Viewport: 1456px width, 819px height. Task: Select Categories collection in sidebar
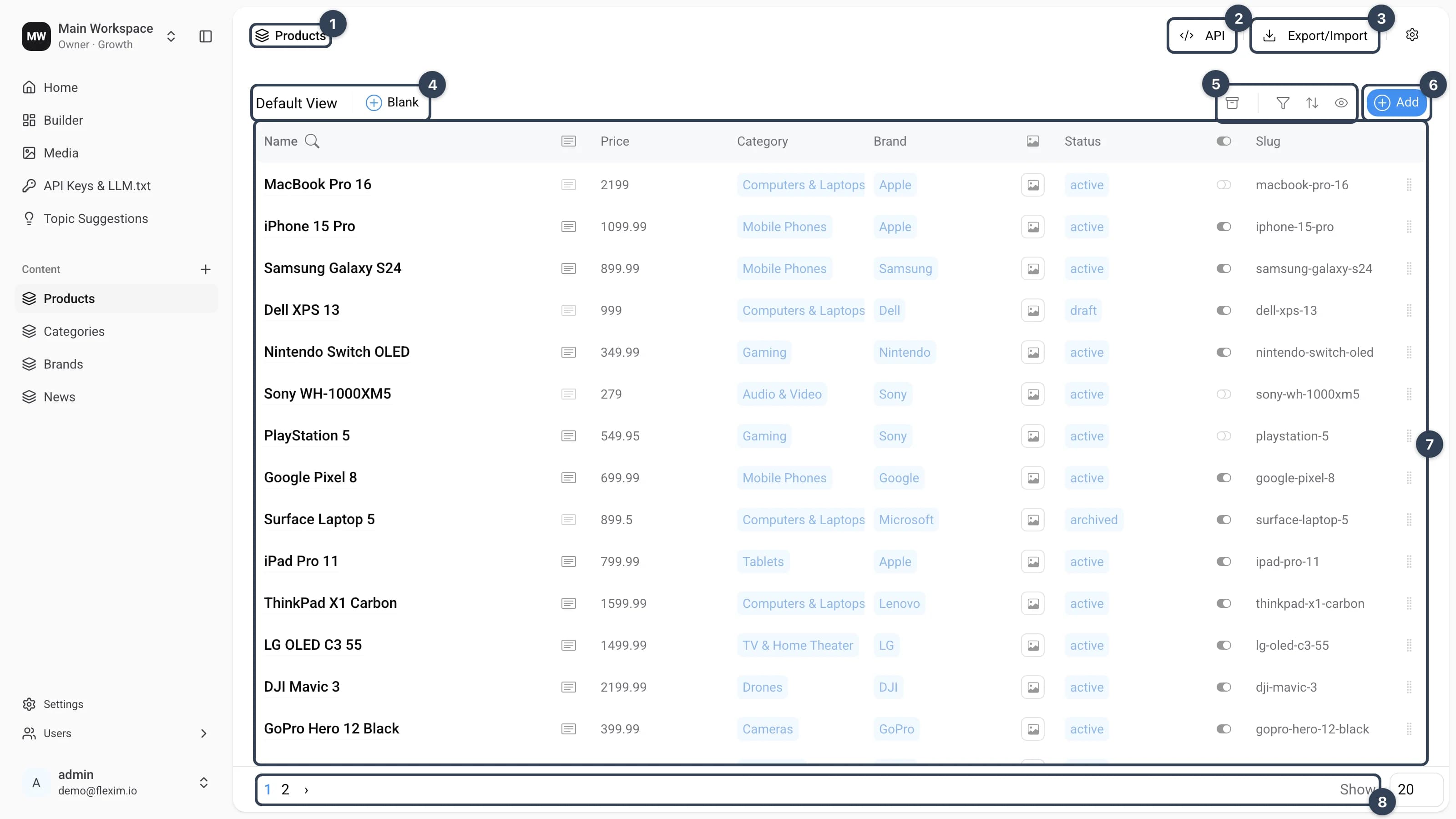[116, 331]
